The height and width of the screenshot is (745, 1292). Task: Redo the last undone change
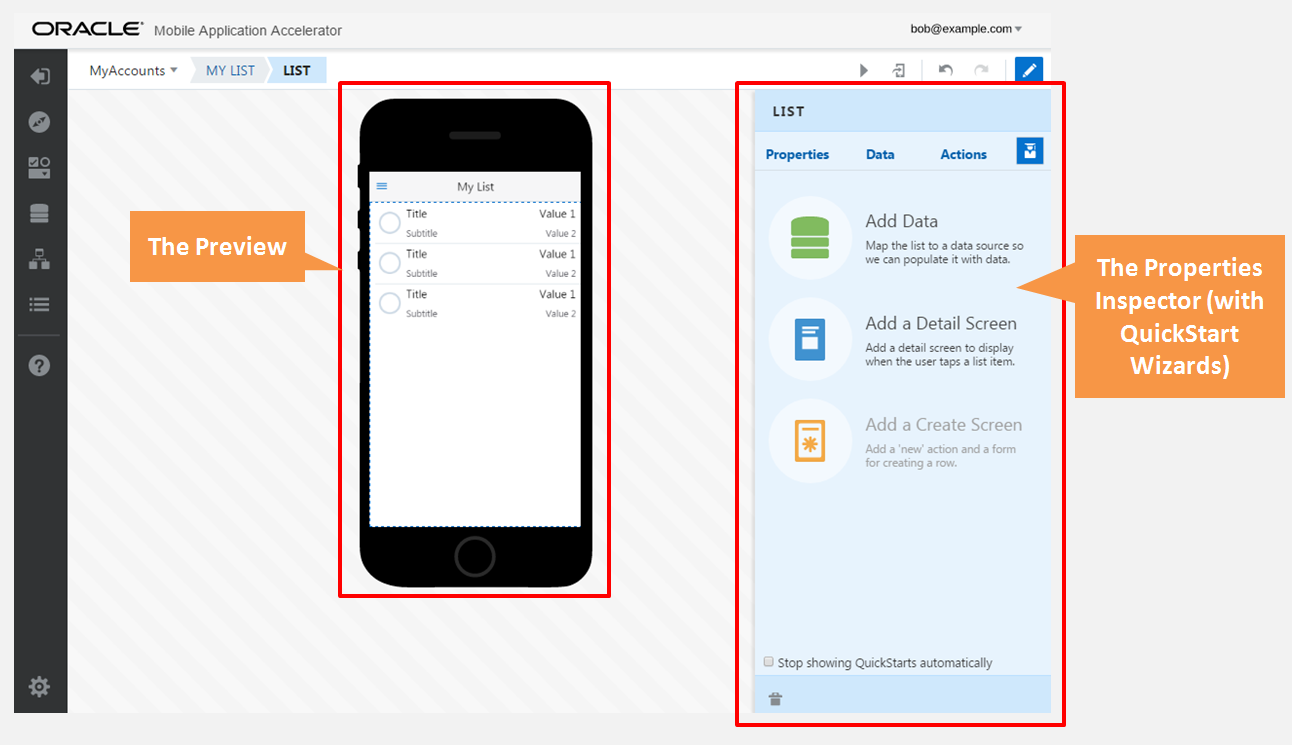point(981,70)
